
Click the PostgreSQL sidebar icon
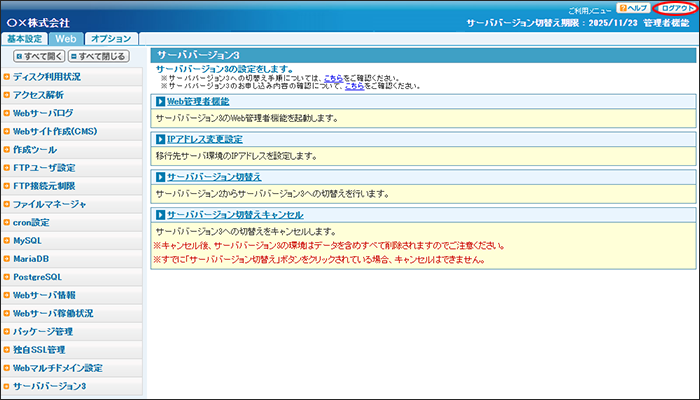click(7, 277)
